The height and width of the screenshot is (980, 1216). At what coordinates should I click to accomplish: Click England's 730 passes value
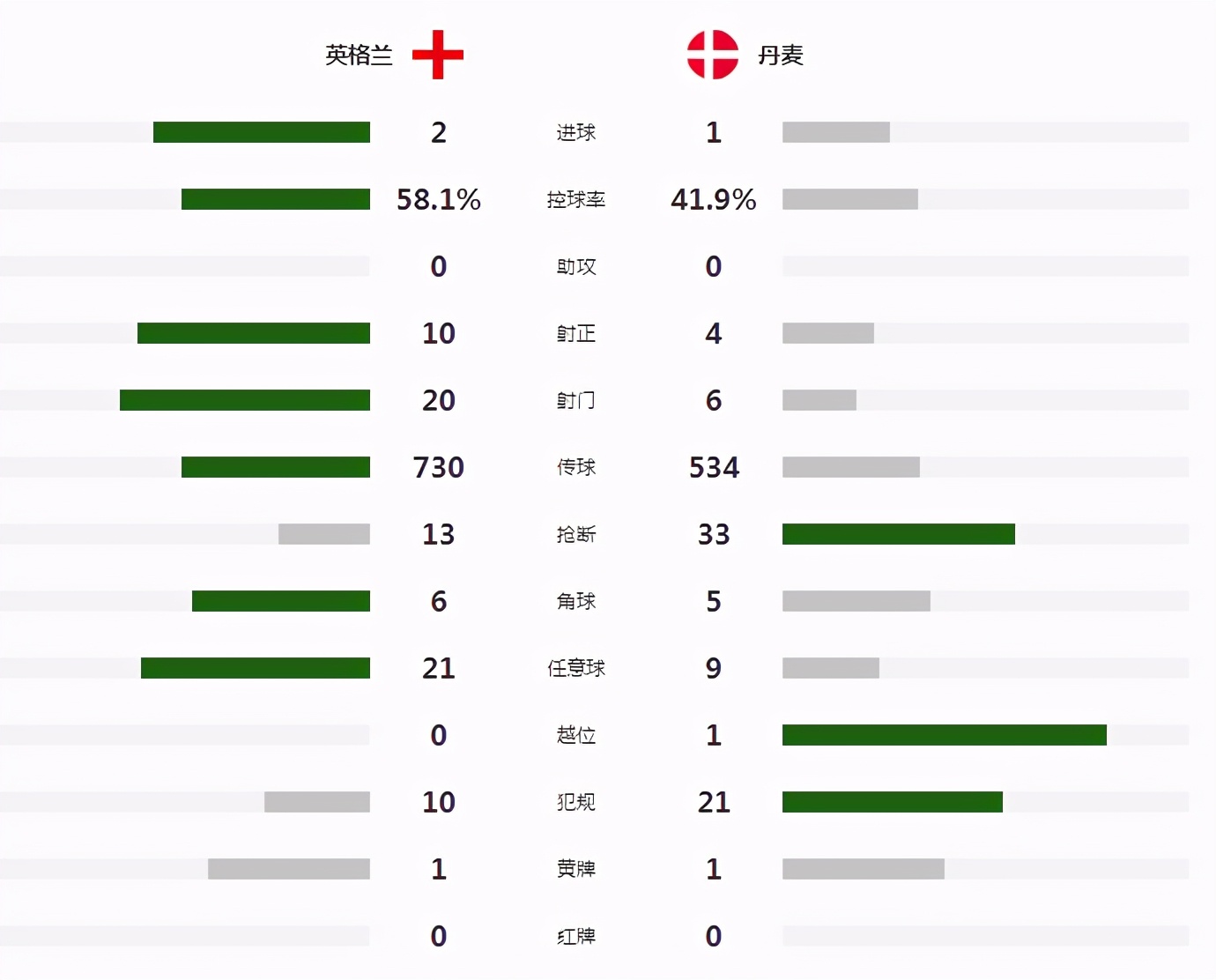pyautogui.click(x=439, y=467)
